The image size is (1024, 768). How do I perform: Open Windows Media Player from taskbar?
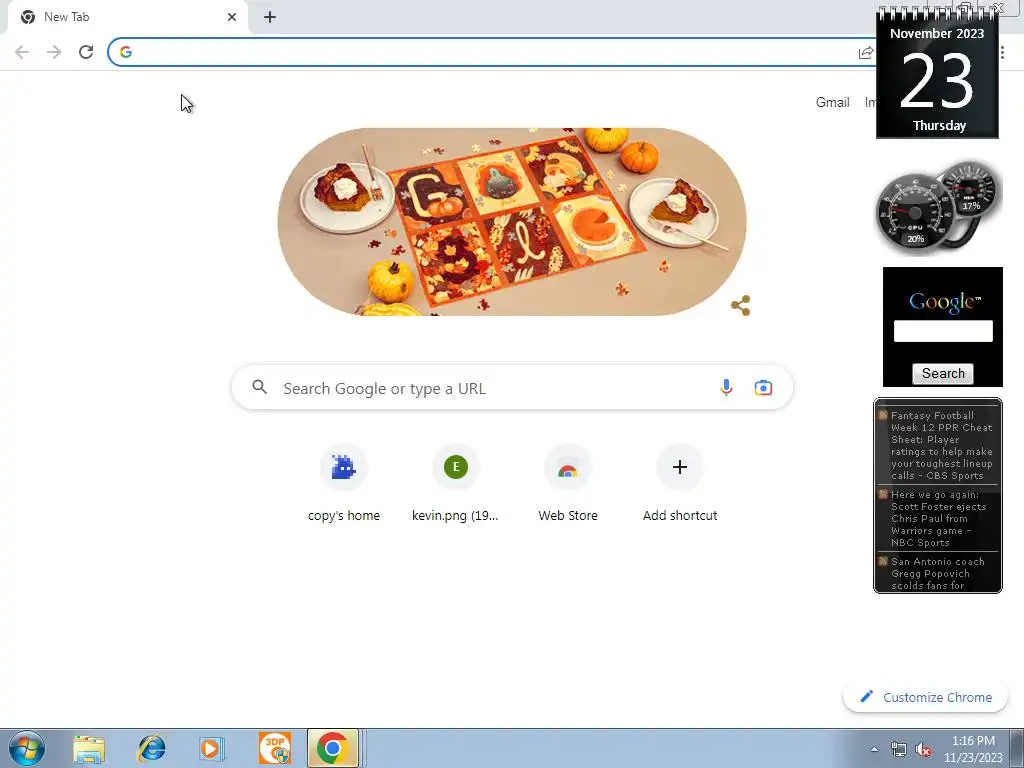(212, 749)
